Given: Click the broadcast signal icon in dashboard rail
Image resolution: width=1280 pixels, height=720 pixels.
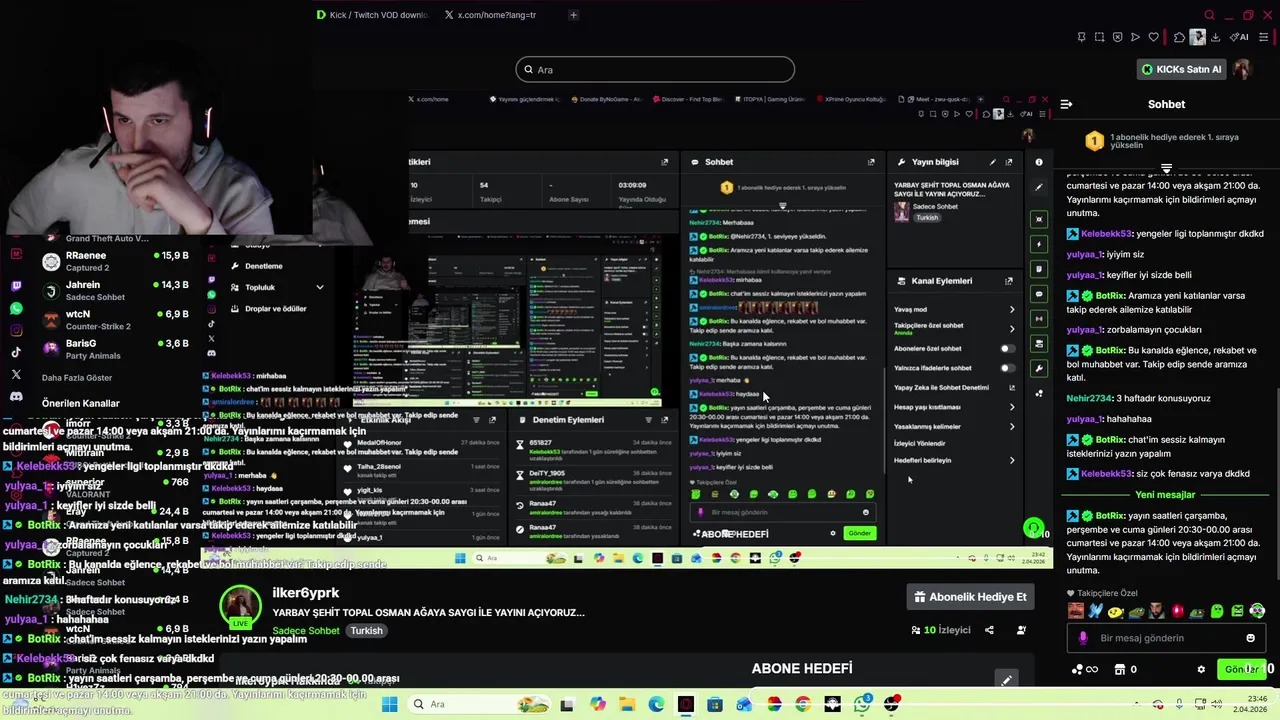Looking at the screenshot, I should coord(1039,318).
